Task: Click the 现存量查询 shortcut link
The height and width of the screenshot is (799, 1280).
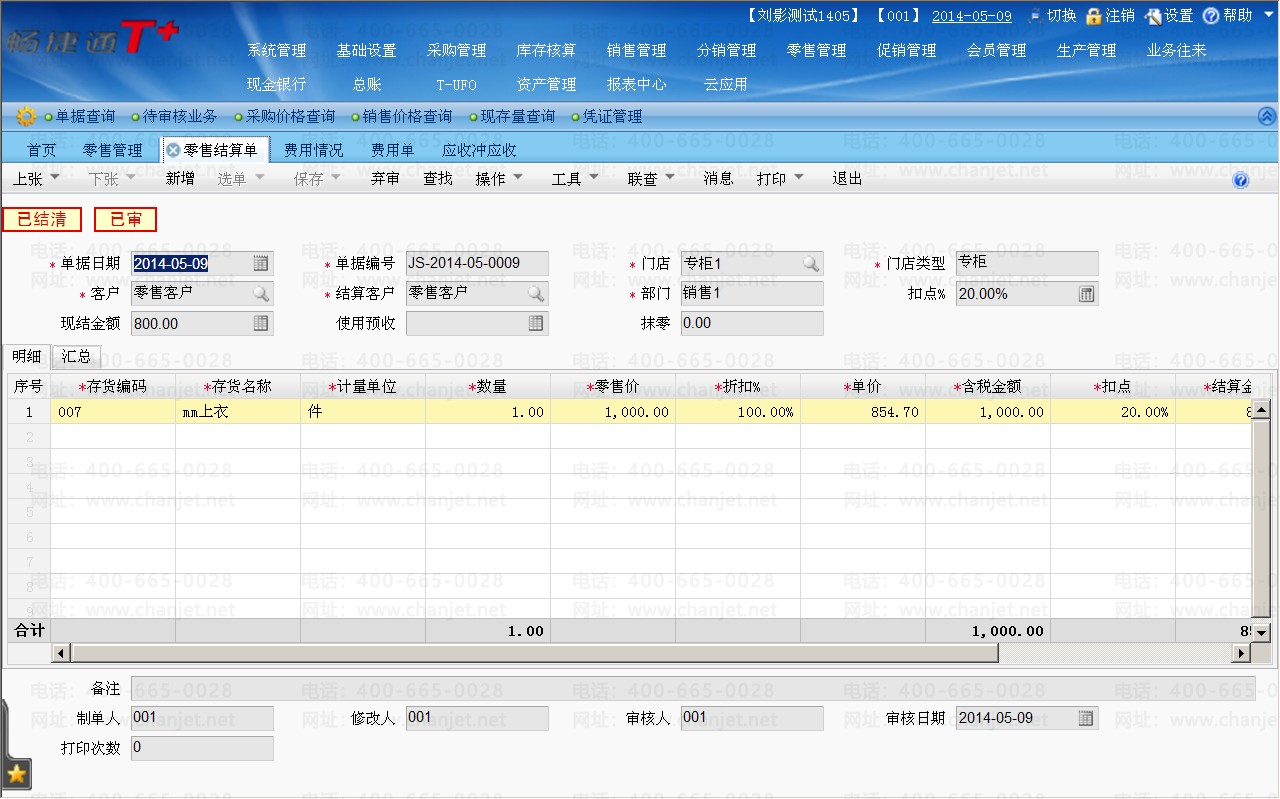Action: tap(517, 116)
